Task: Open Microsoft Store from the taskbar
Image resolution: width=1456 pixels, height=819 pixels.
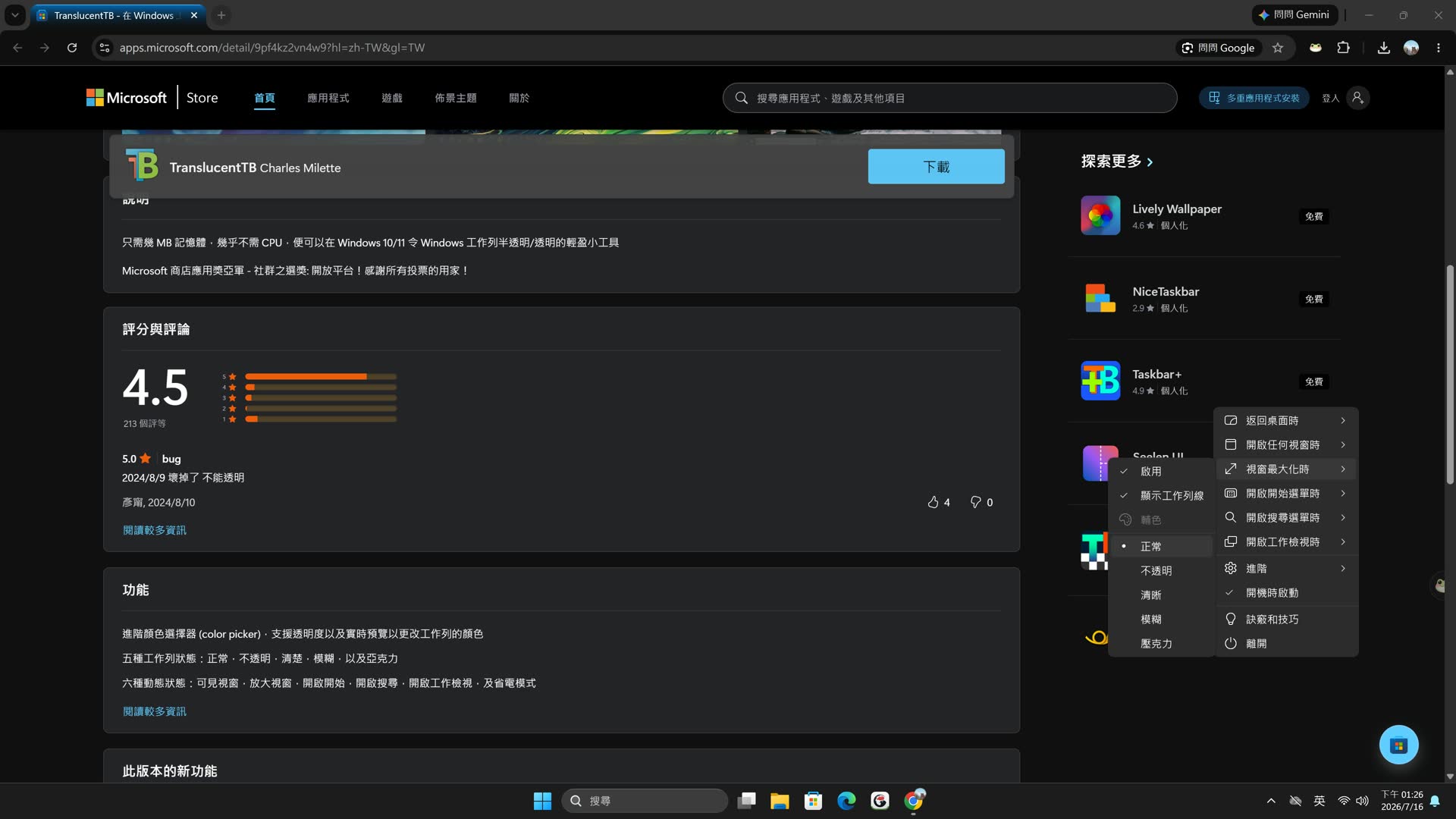Action: [813, 801]
